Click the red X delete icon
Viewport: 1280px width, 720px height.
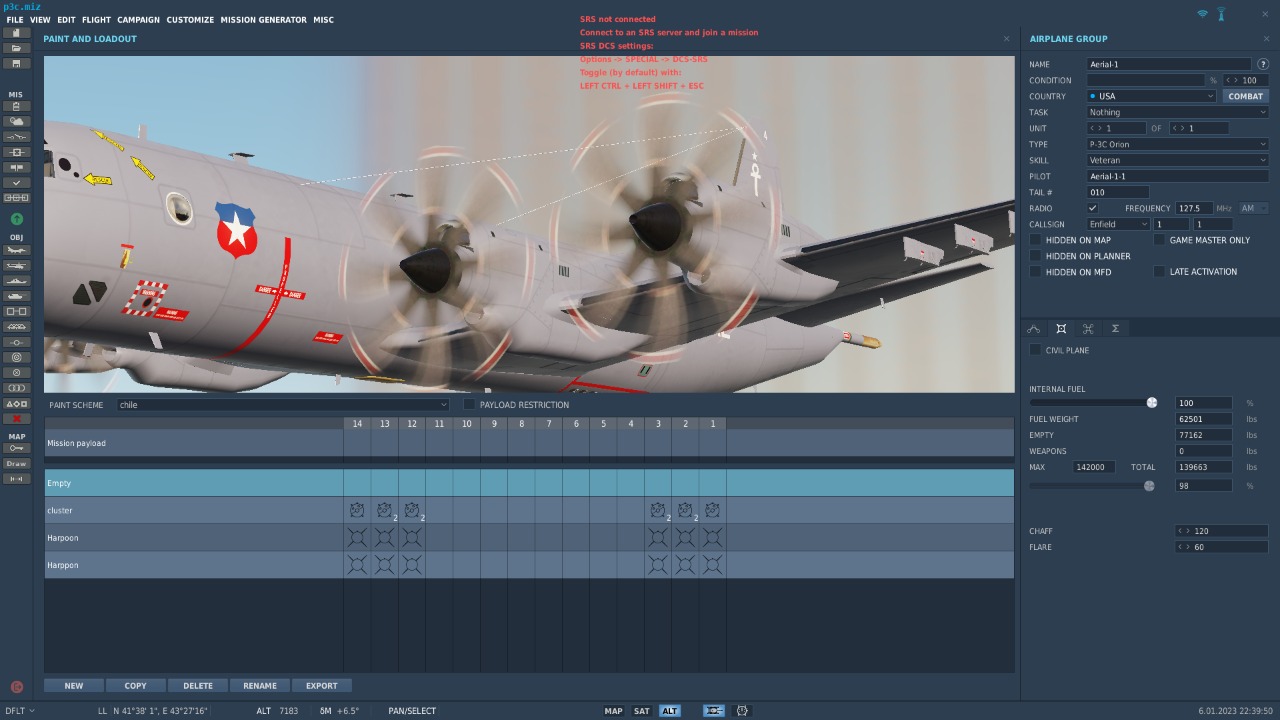(x=17, y=418)
